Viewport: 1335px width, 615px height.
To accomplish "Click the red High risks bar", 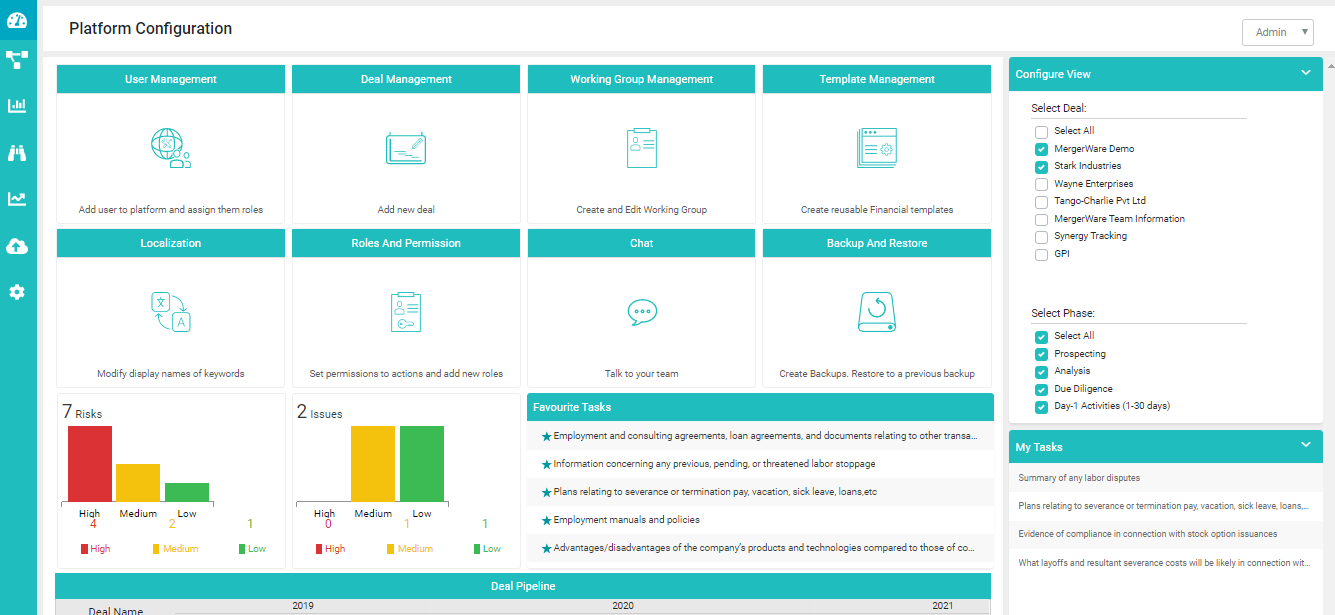I will point(89,465).
